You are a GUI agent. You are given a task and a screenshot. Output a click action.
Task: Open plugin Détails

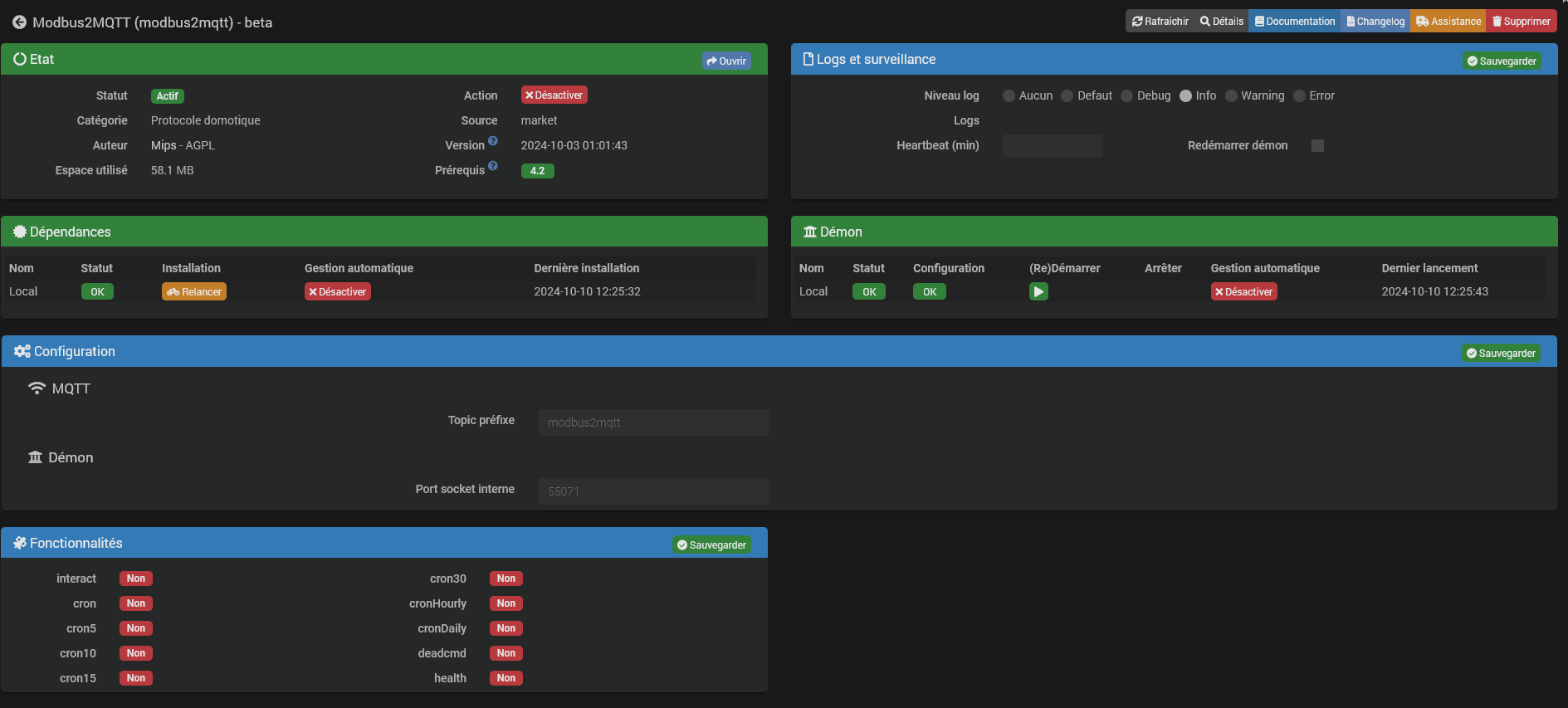(1221, 22)
